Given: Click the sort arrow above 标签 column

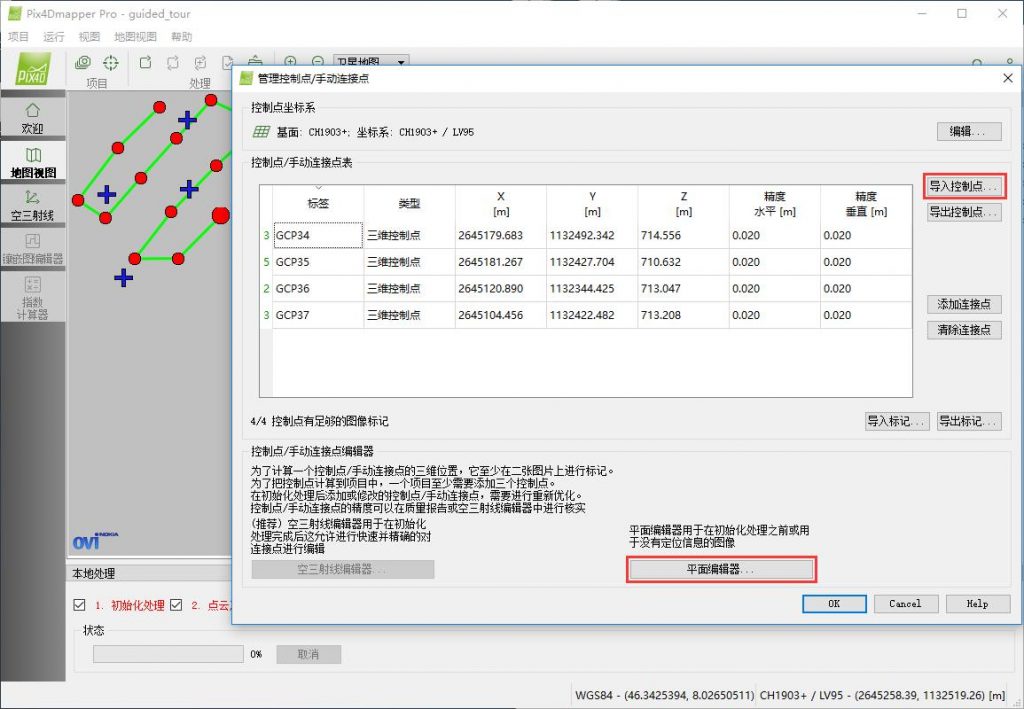Looking at the screenshot, I should (318, 188).
